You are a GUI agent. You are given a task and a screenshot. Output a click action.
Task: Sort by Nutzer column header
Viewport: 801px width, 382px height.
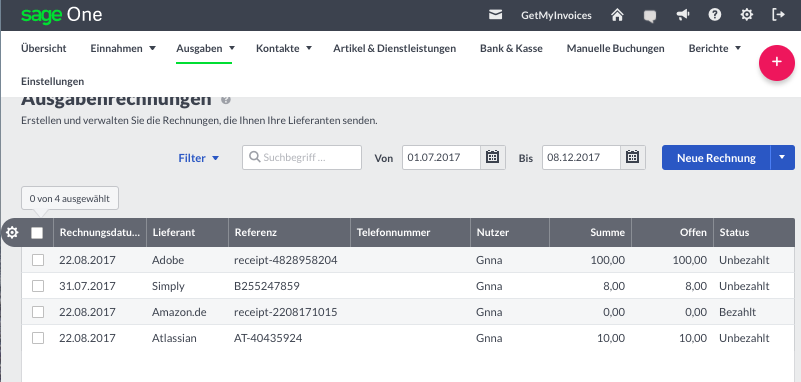pyautogui.click(x=510, y=232)
